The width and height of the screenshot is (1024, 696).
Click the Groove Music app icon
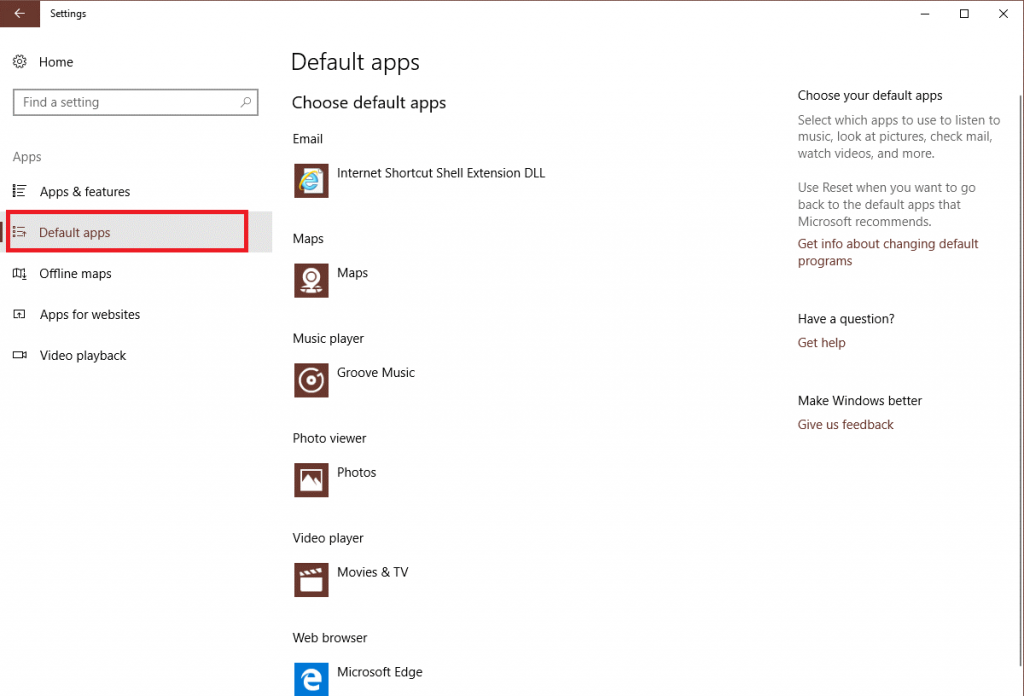click(311, 380)
